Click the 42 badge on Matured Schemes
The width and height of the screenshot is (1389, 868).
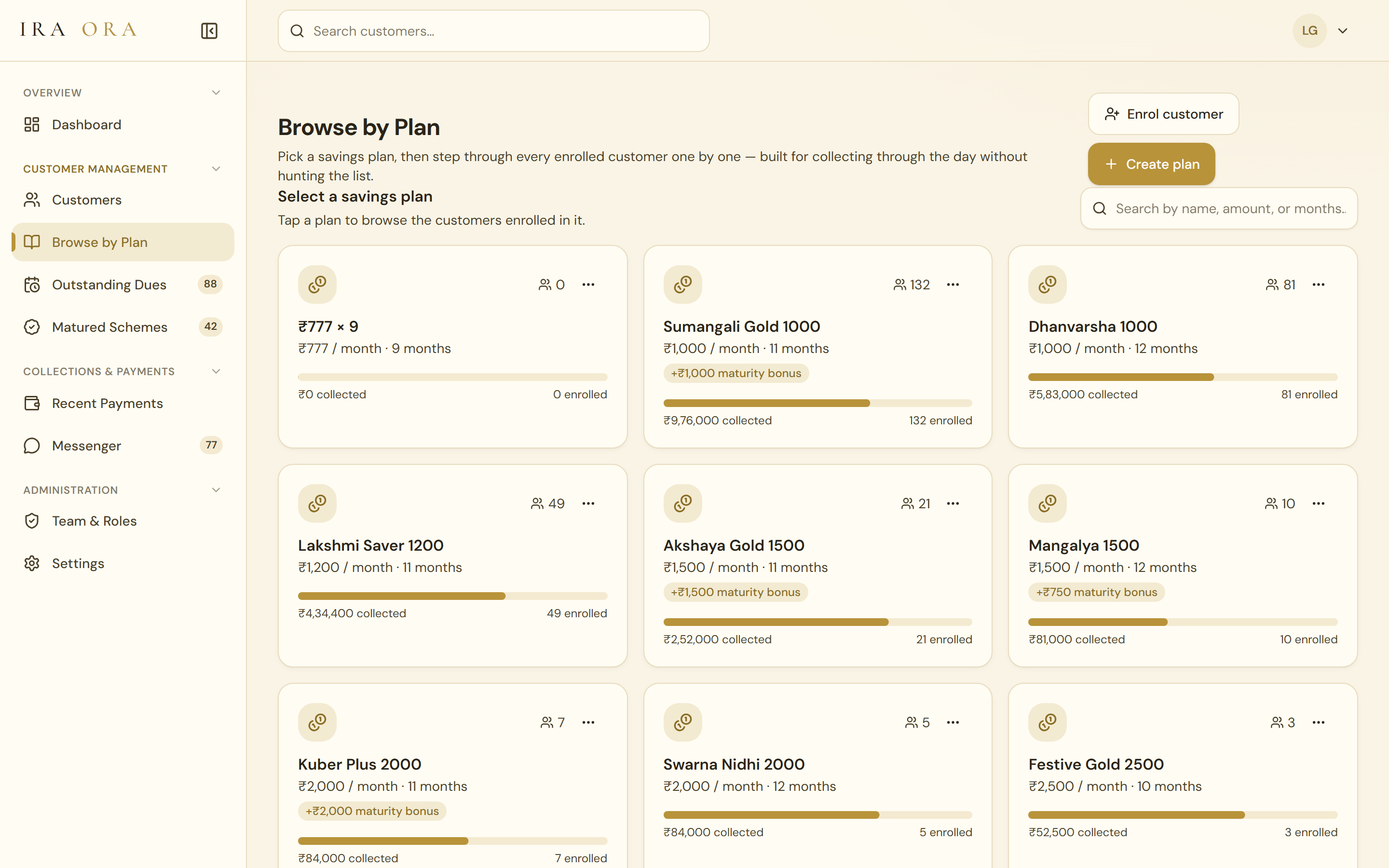211,326
